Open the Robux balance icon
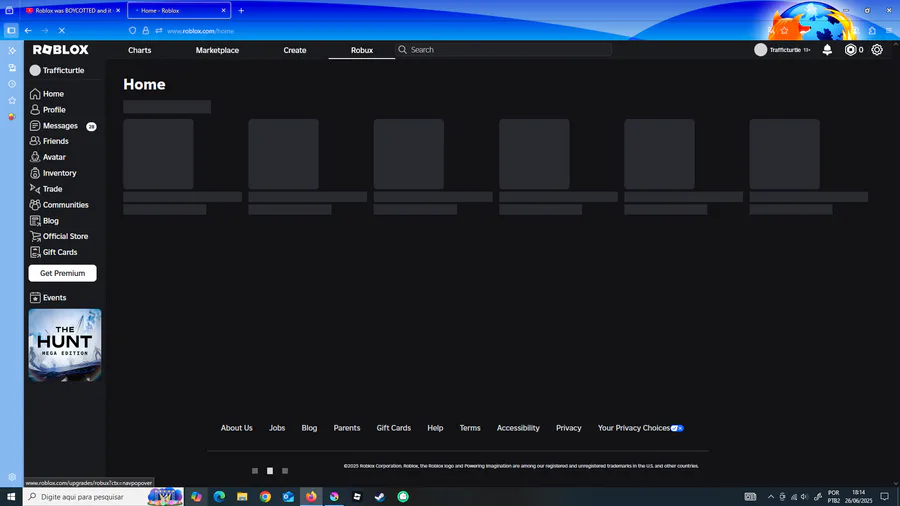This screenshot has height=506, width=900. click(851, 50)
